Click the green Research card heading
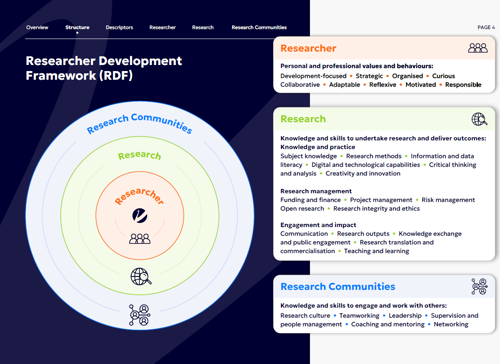Viewport: 500px width, 364px height. [303, 119]
